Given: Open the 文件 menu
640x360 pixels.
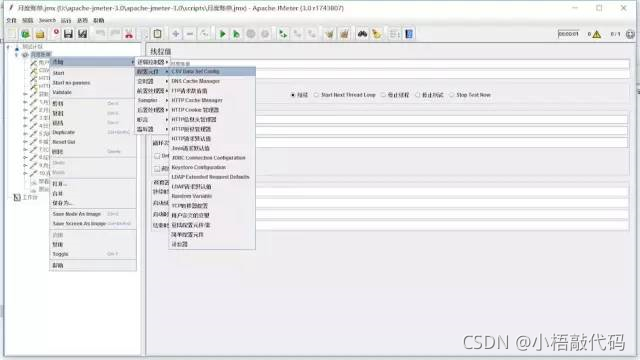Looking at the screenshot, I should point(11,20).
